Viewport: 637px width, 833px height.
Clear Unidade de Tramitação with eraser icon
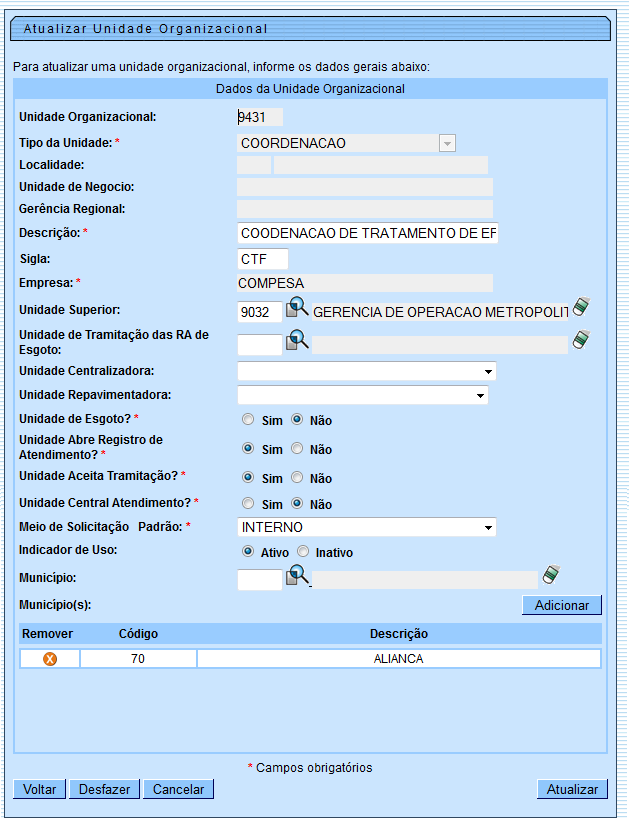pyautogui.click(x=581, y=342)
